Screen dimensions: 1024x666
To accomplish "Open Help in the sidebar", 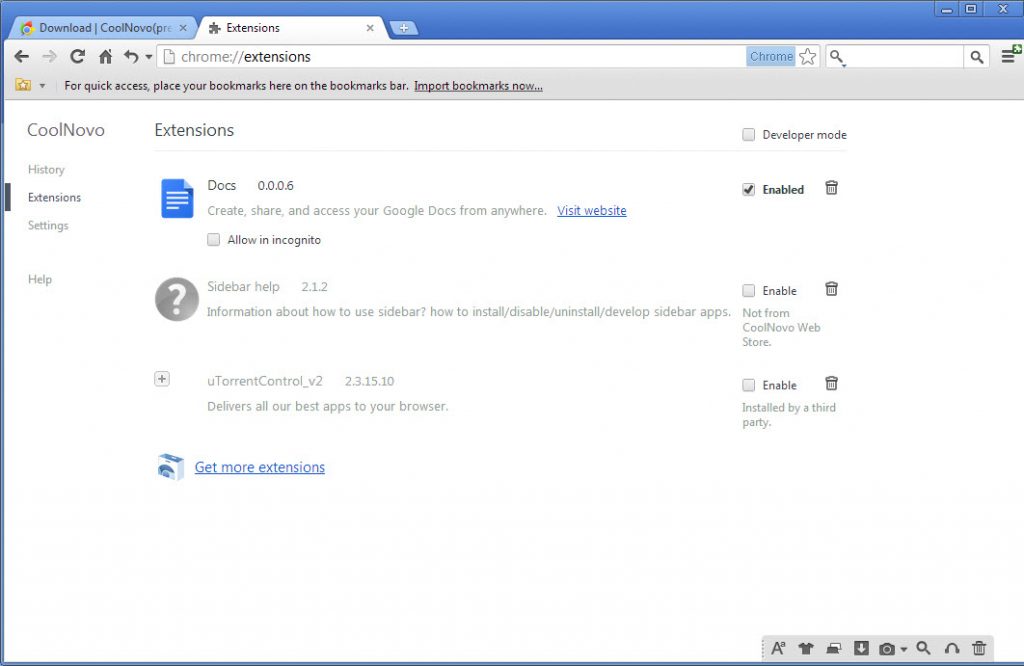I will point(39,279).
